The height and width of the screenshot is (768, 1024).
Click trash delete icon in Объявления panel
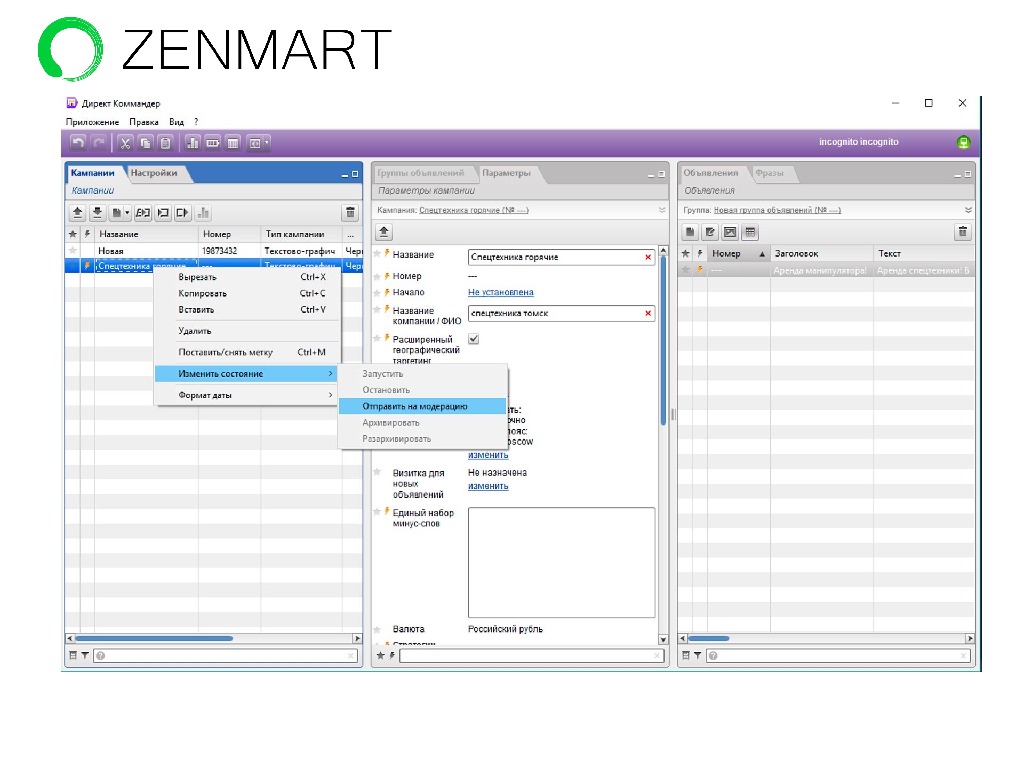tap(963, 232)
